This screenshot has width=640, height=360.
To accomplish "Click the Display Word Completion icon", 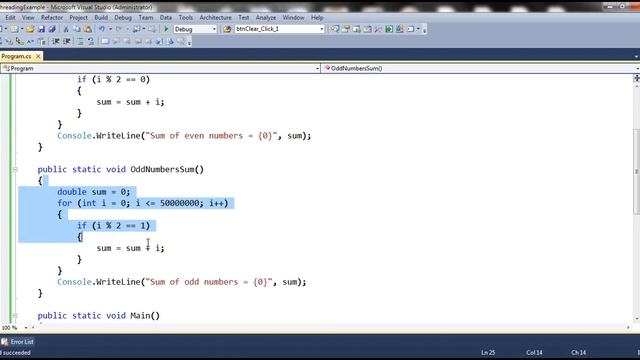I will click(30, 41).
